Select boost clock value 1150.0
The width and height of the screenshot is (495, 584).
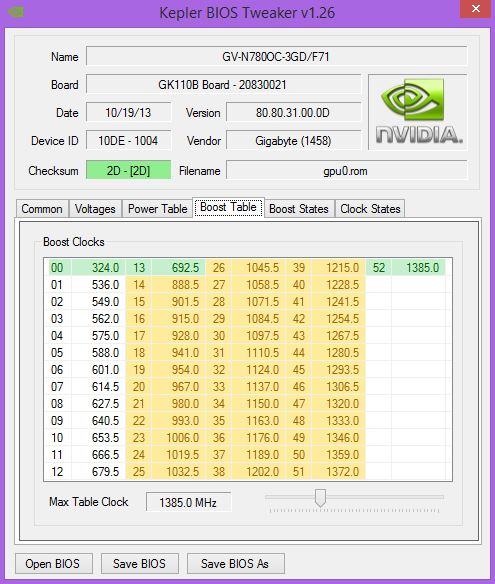click(x=258, y=404)
